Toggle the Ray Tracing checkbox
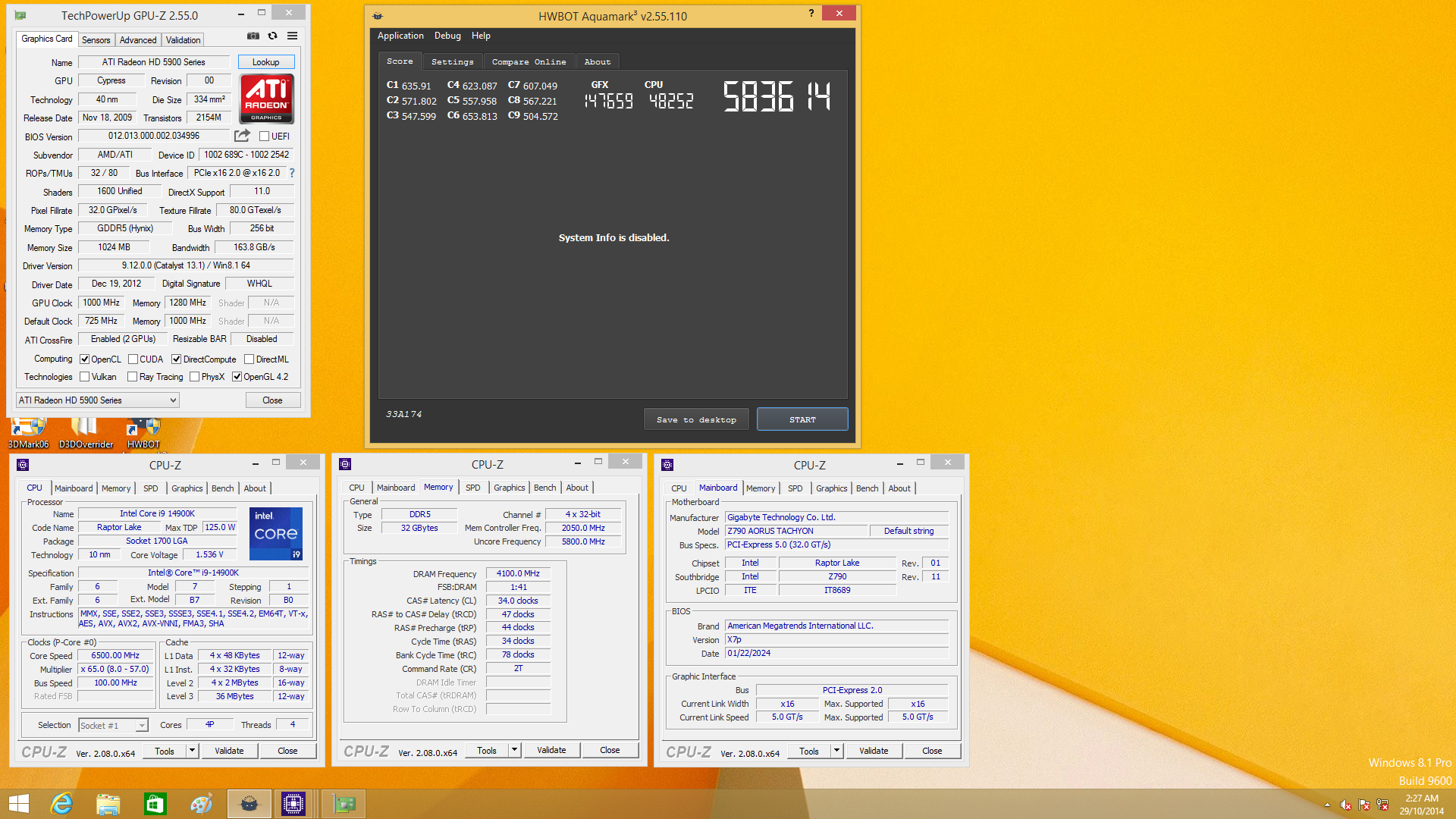 point(133,377)
